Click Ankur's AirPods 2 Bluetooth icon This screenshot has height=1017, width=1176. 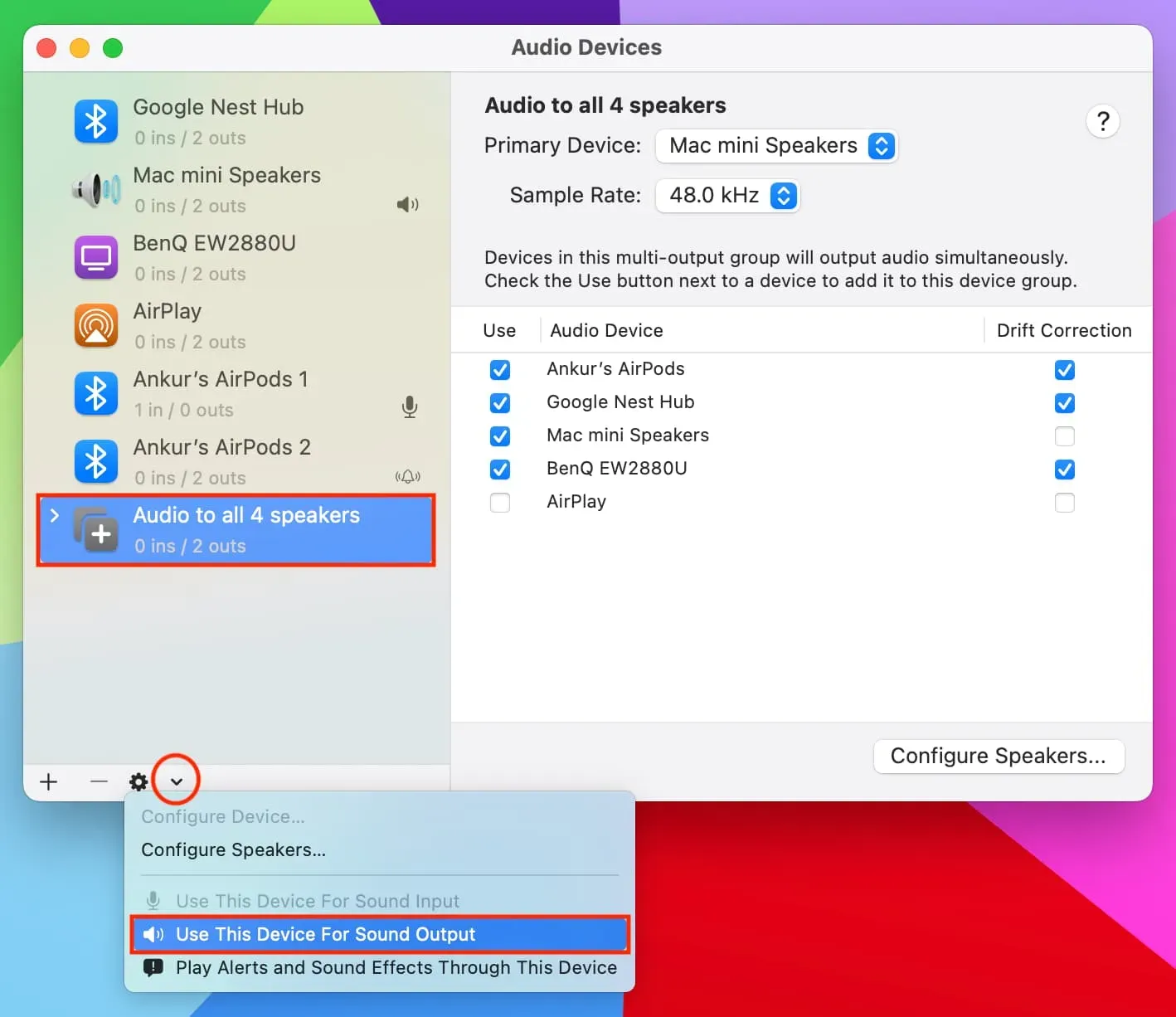[96, 462]
